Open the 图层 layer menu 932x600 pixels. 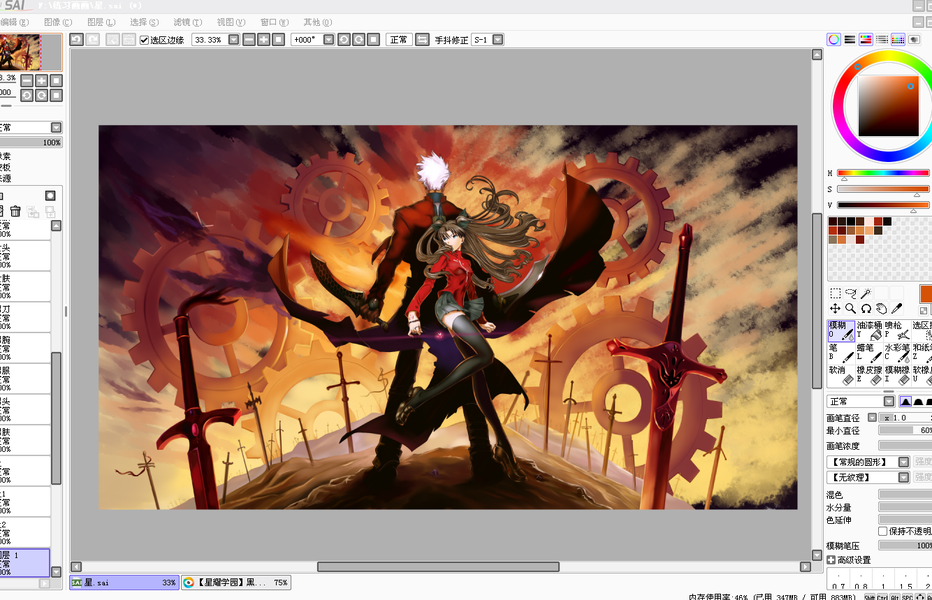[101, 22]
